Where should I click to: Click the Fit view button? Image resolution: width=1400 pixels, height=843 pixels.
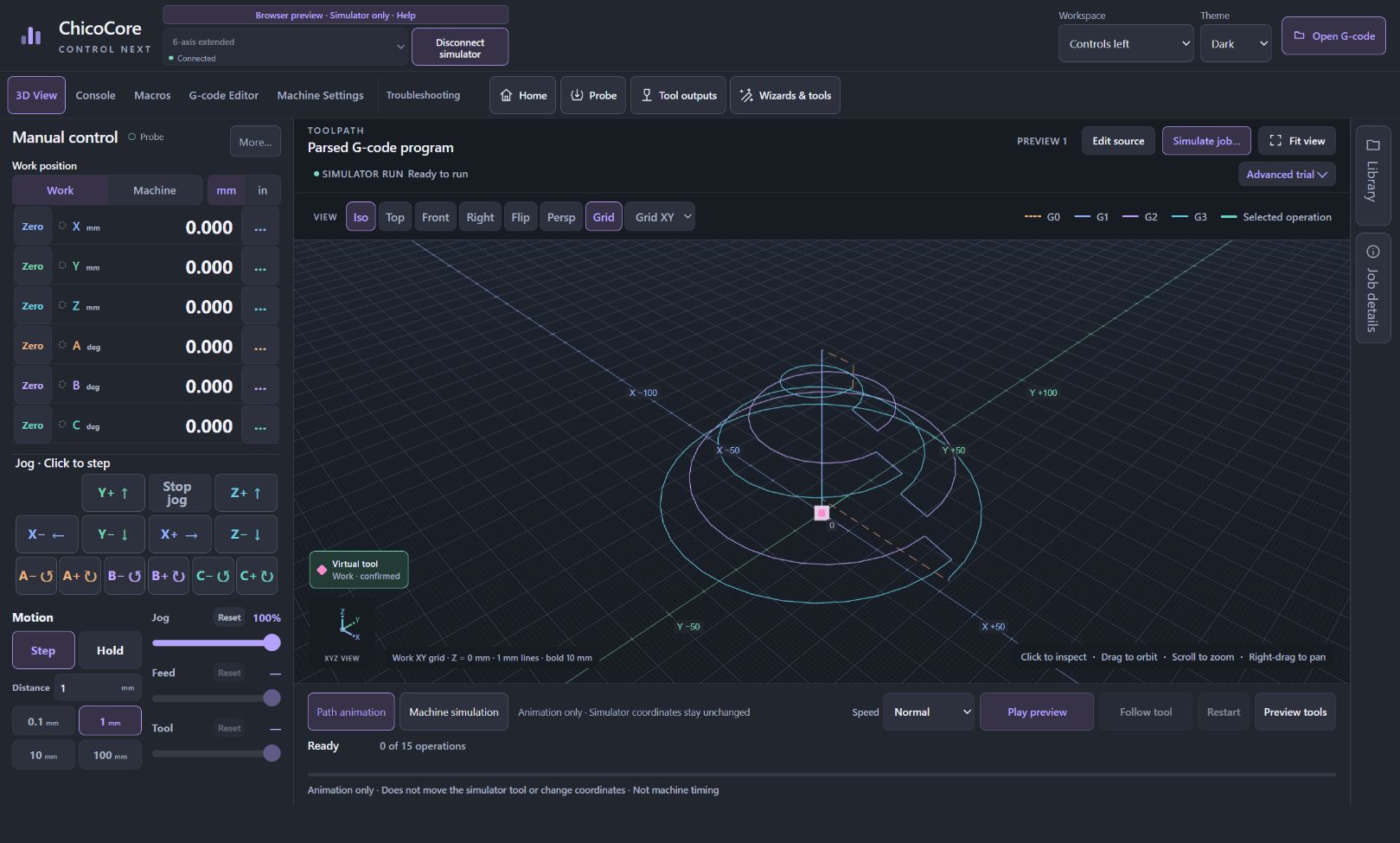click(x=1297, y=141)
